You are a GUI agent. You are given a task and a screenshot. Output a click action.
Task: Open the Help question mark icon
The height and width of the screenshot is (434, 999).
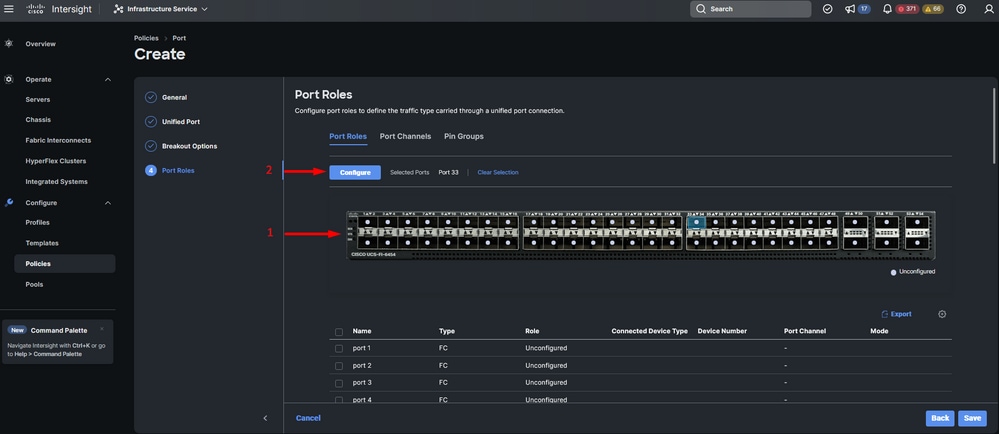961,9
